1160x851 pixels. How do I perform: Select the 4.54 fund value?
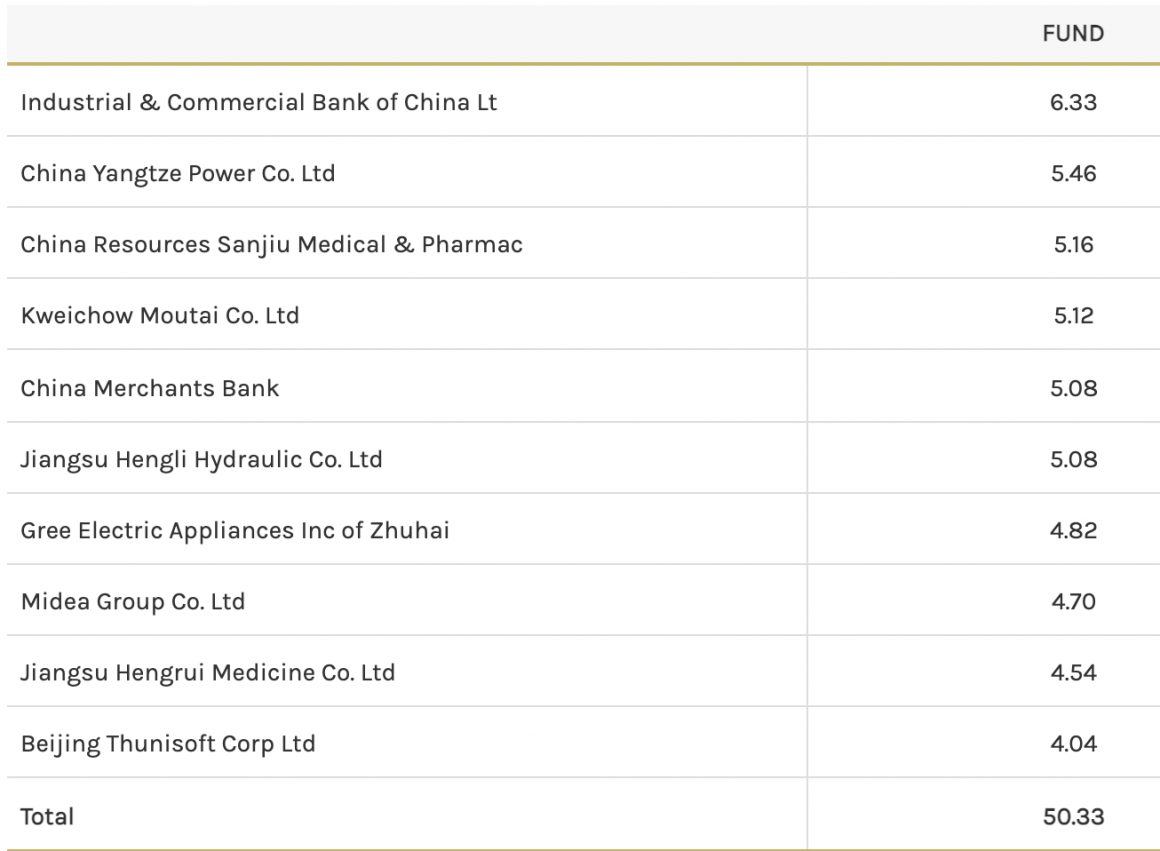tap(1073, 672)
